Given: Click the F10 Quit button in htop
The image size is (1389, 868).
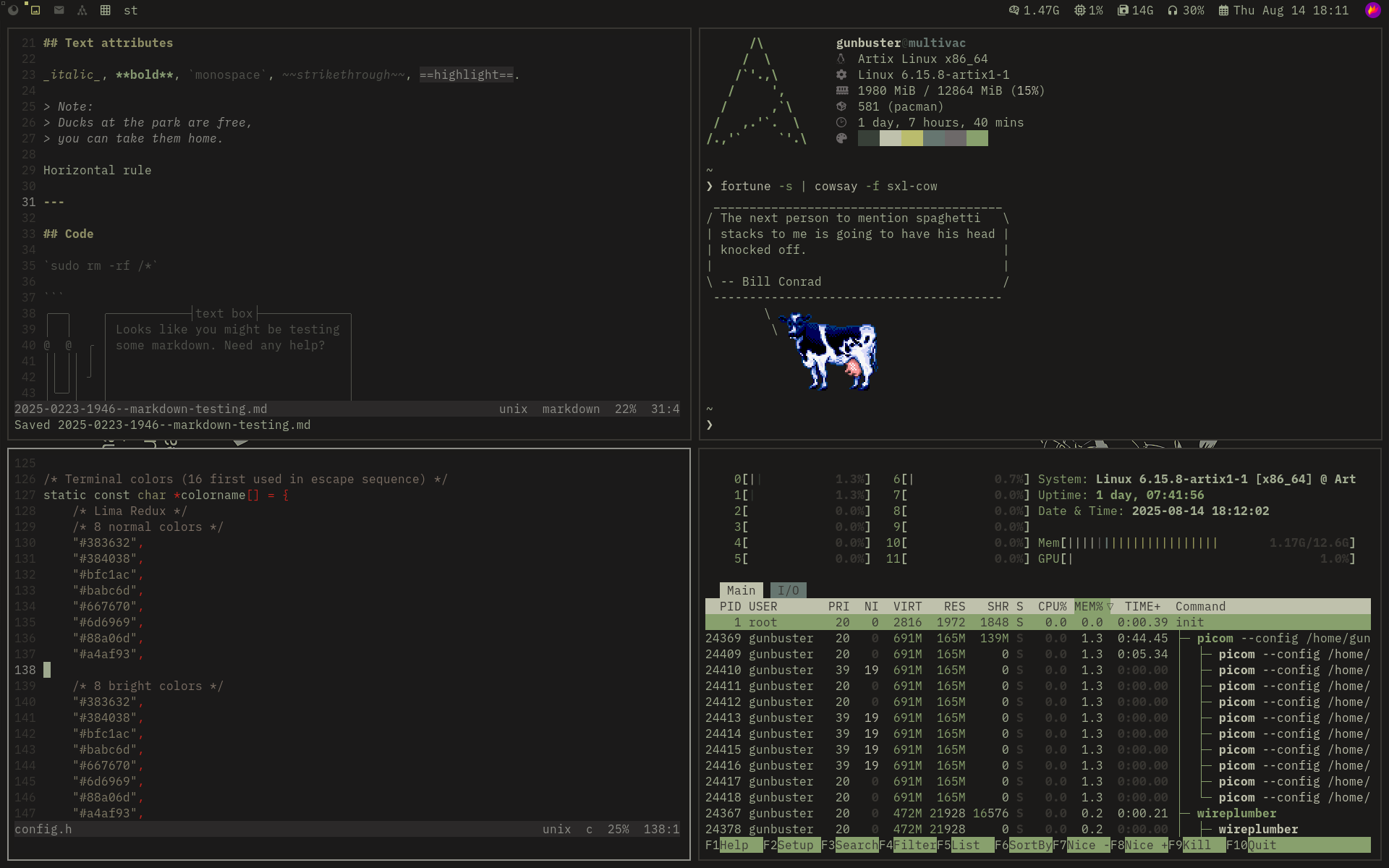Looking at the screenshot, I should click(1262, 845).
